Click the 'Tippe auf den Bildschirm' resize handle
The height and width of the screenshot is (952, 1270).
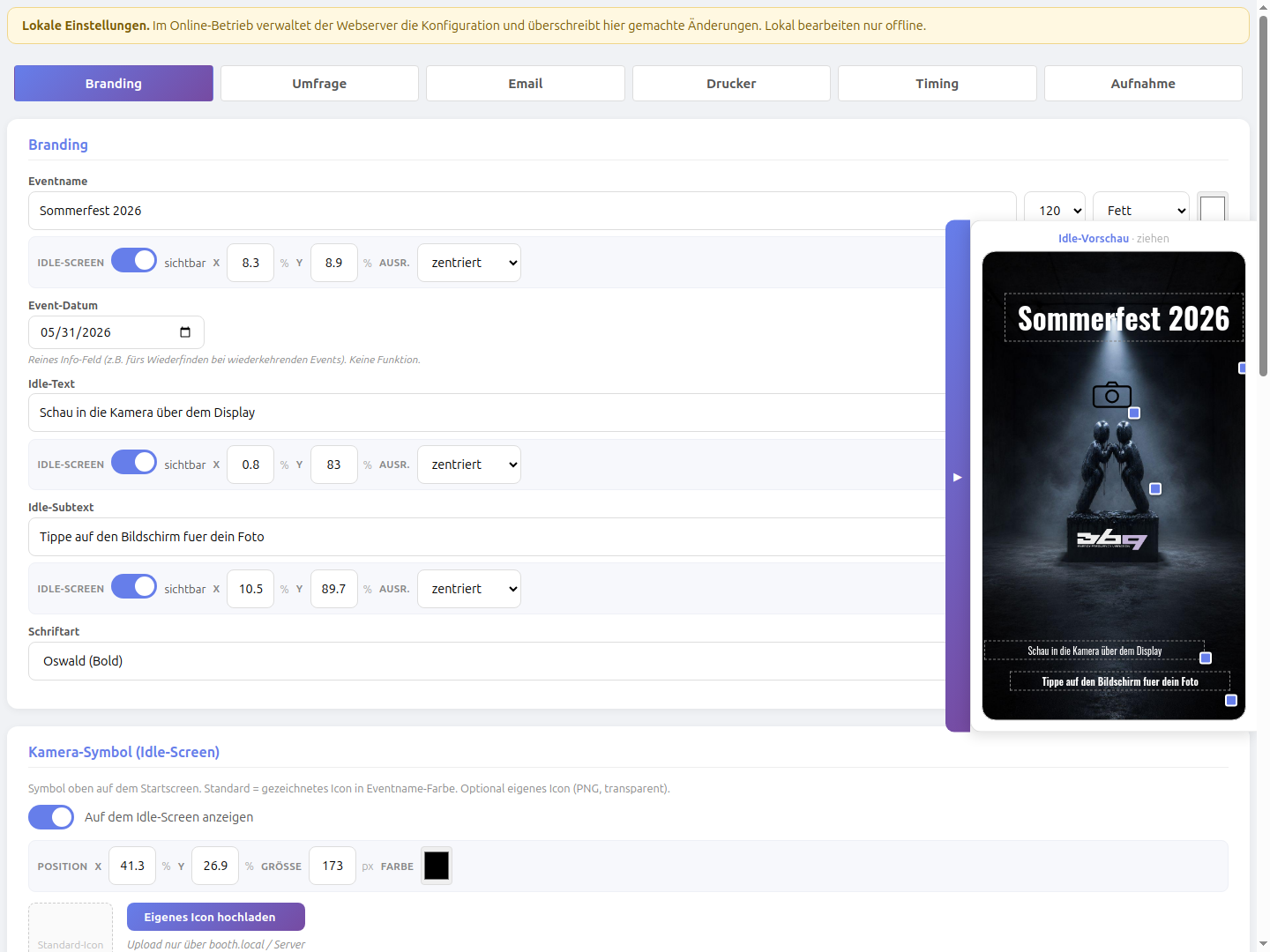click(1231, 701)
